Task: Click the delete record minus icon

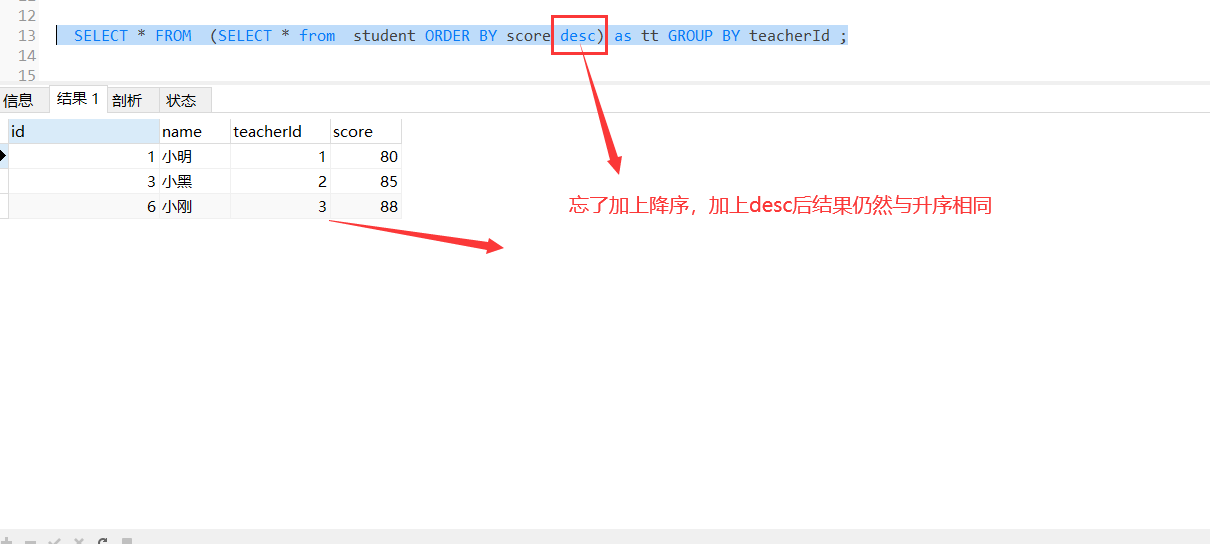Action: (x=31, y=541)
